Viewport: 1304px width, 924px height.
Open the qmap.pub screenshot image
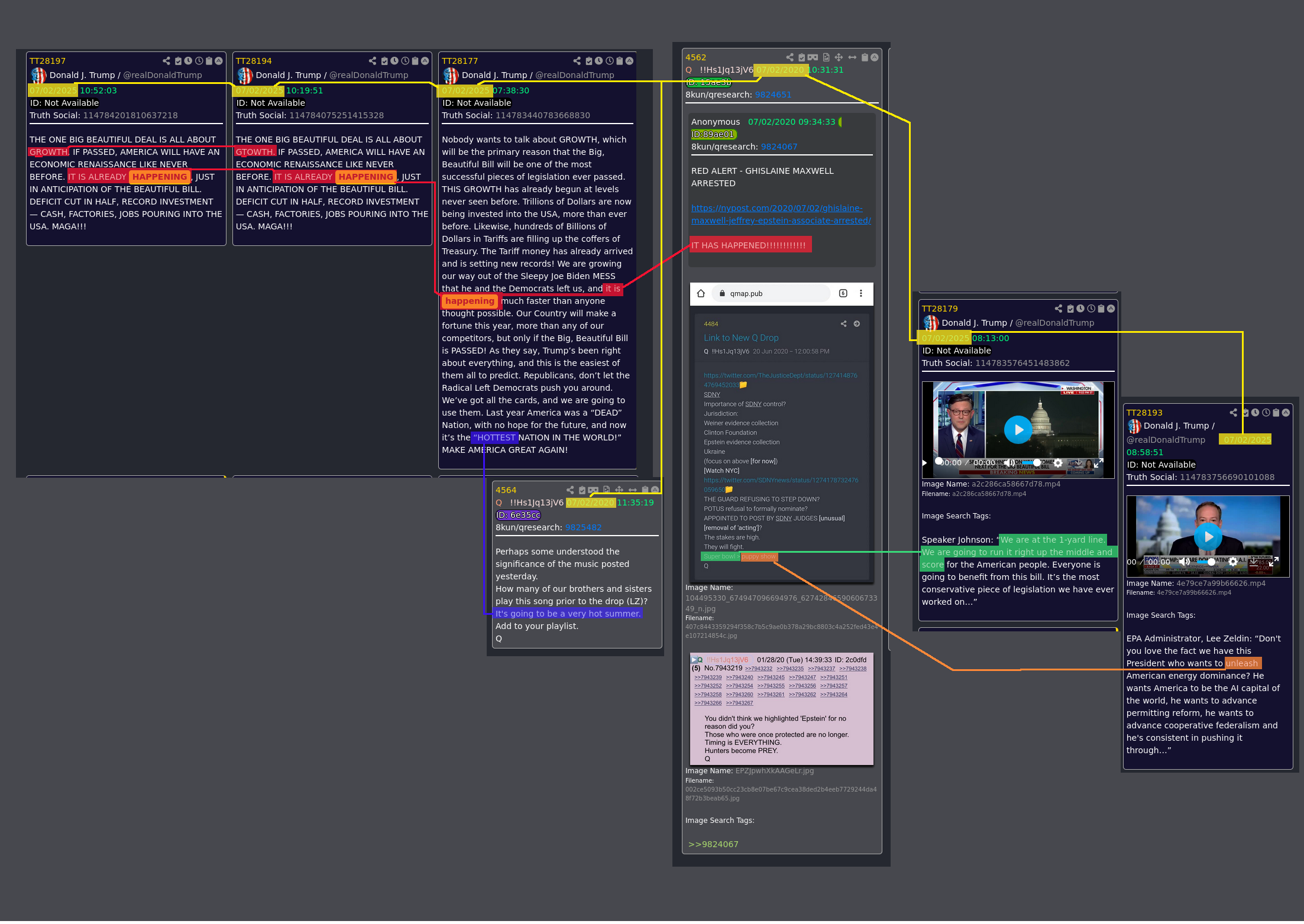point(781,432)
